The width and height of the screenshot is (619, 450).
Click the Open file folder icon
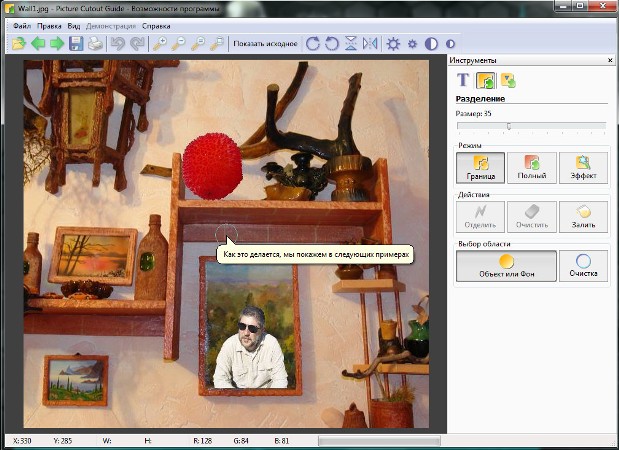[x=18, y=44]
